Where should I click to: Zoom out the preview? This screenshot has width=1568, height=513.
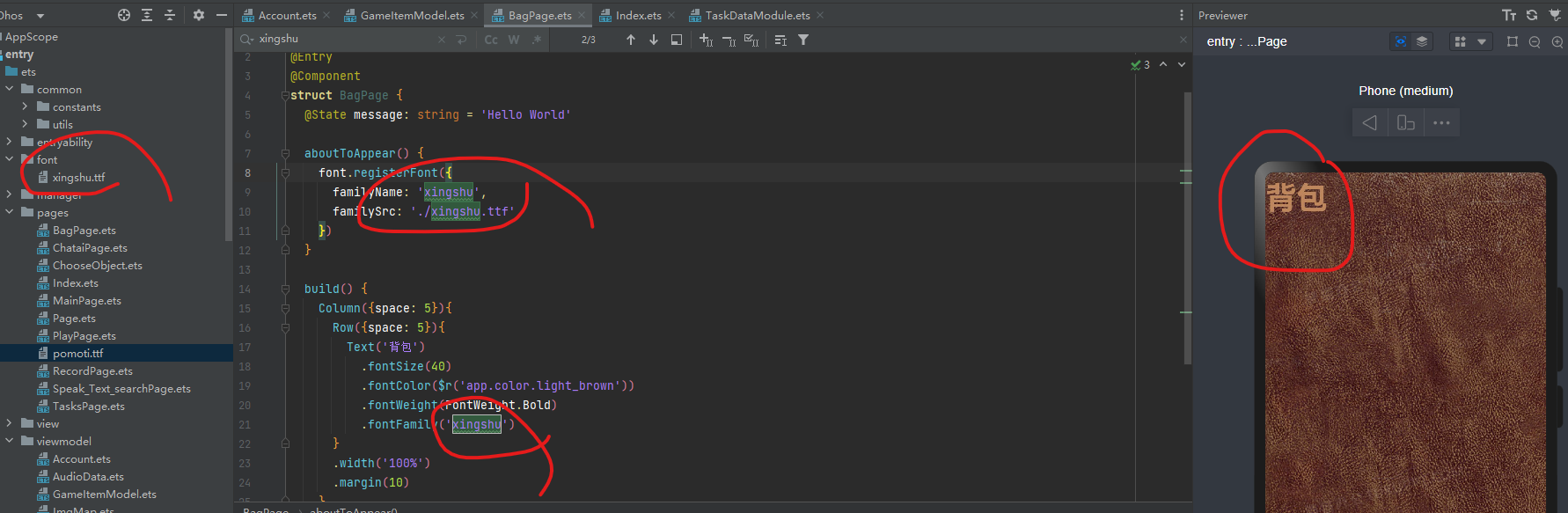[x=1535, y=41]
